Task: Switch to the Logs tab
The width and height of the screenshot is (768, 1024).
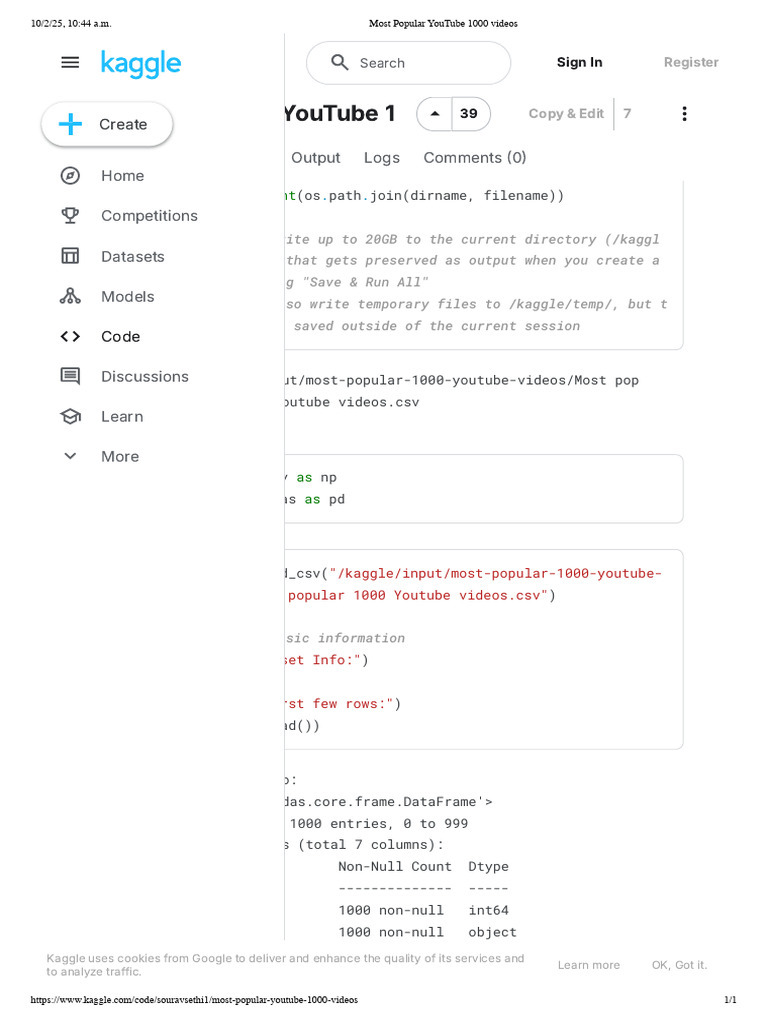Action: pos(382,158)
